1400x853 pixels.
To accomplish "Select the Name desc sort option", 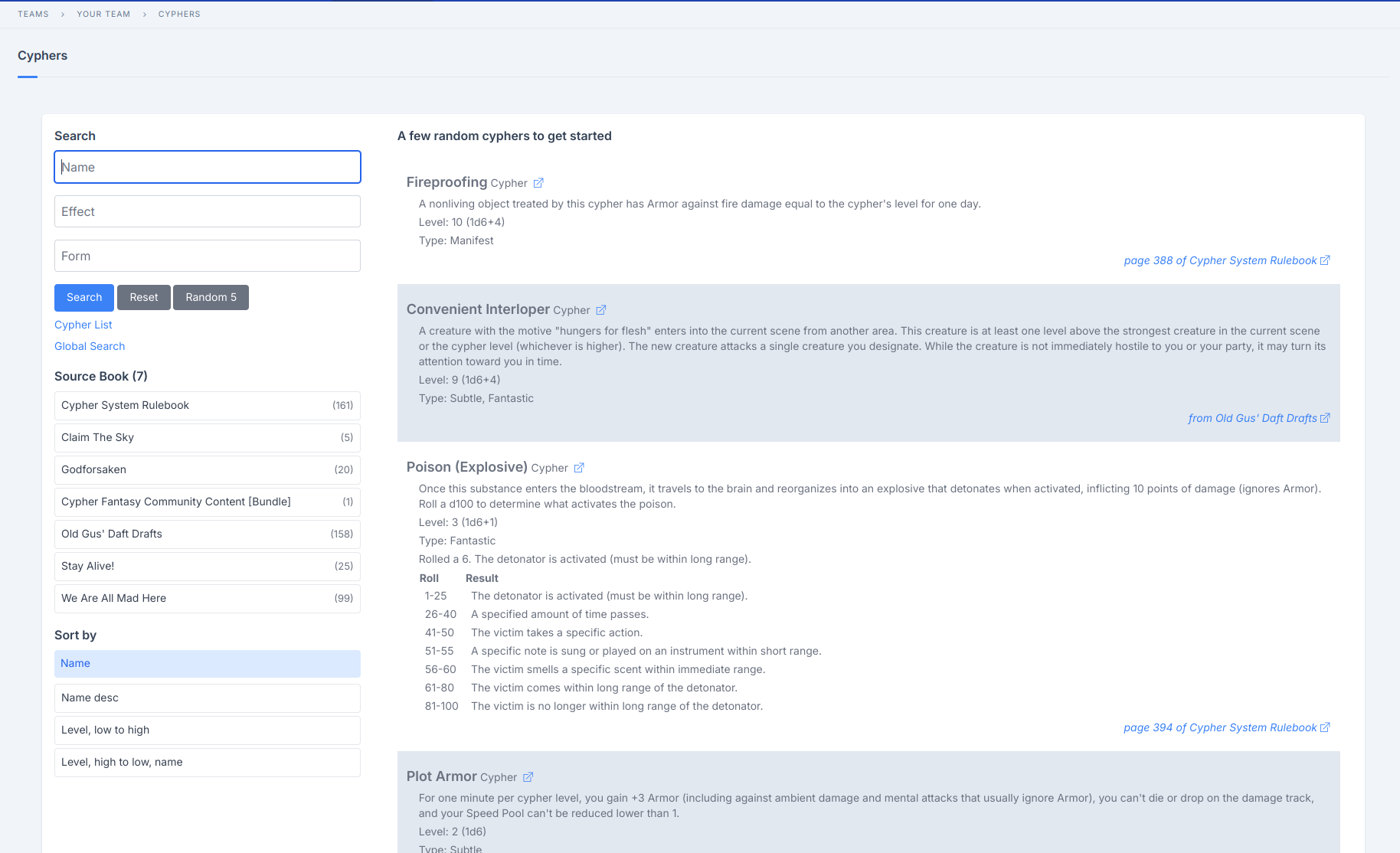I will pyautogui.click(x=207, y=698).
